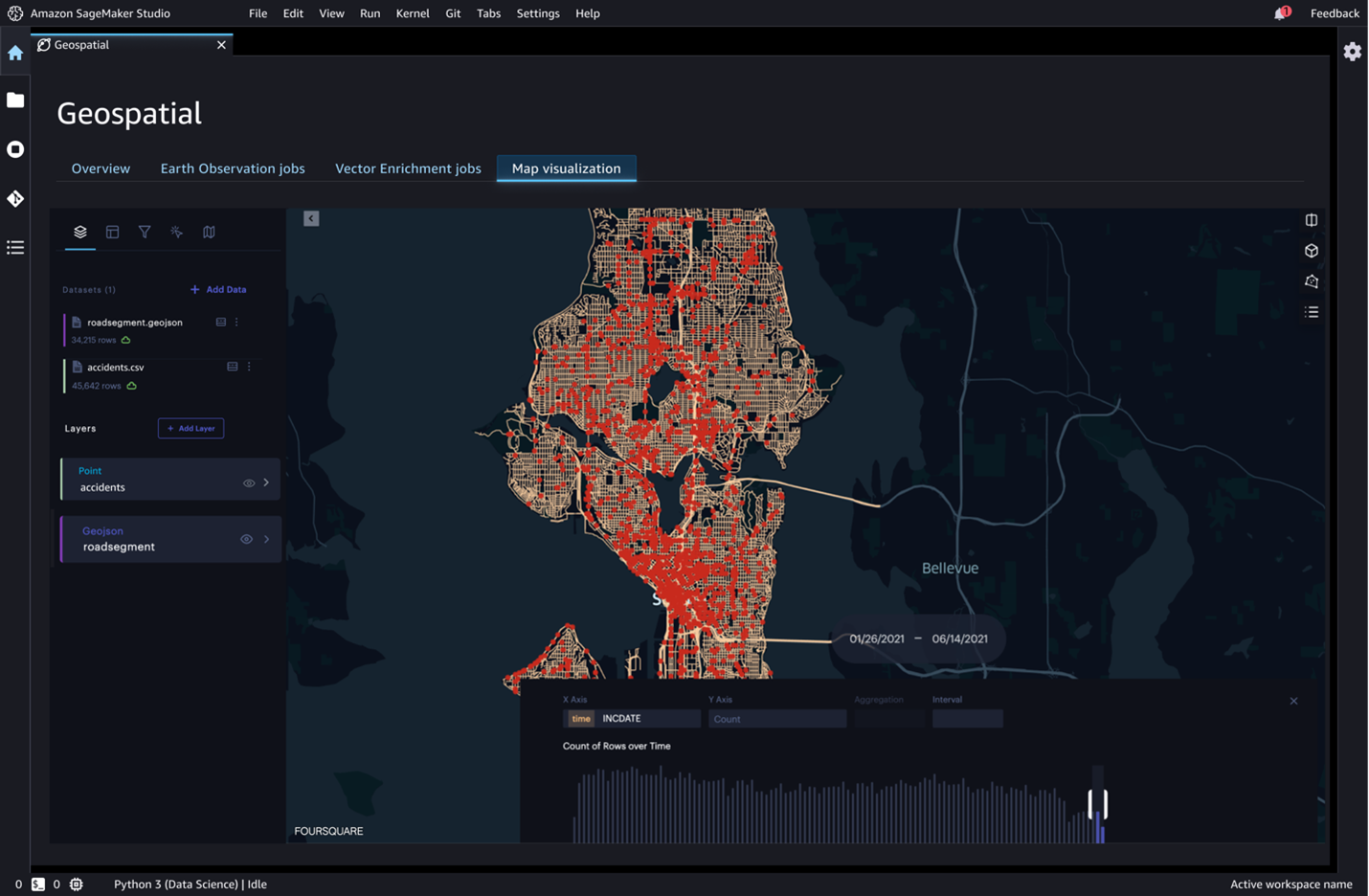
Task: Hide the roadsegment geojson layer
Action: 246,540
